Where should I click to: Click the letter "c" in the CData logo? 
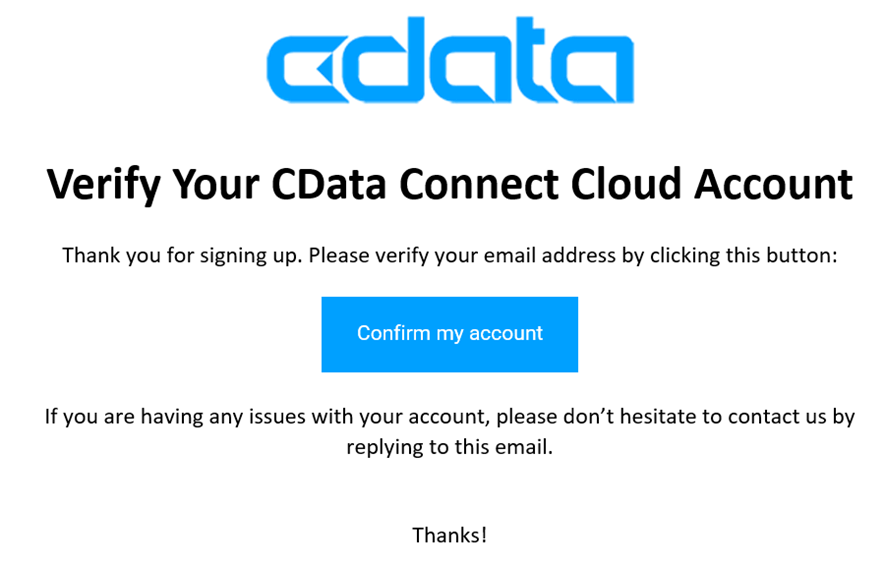pos(299,68)
